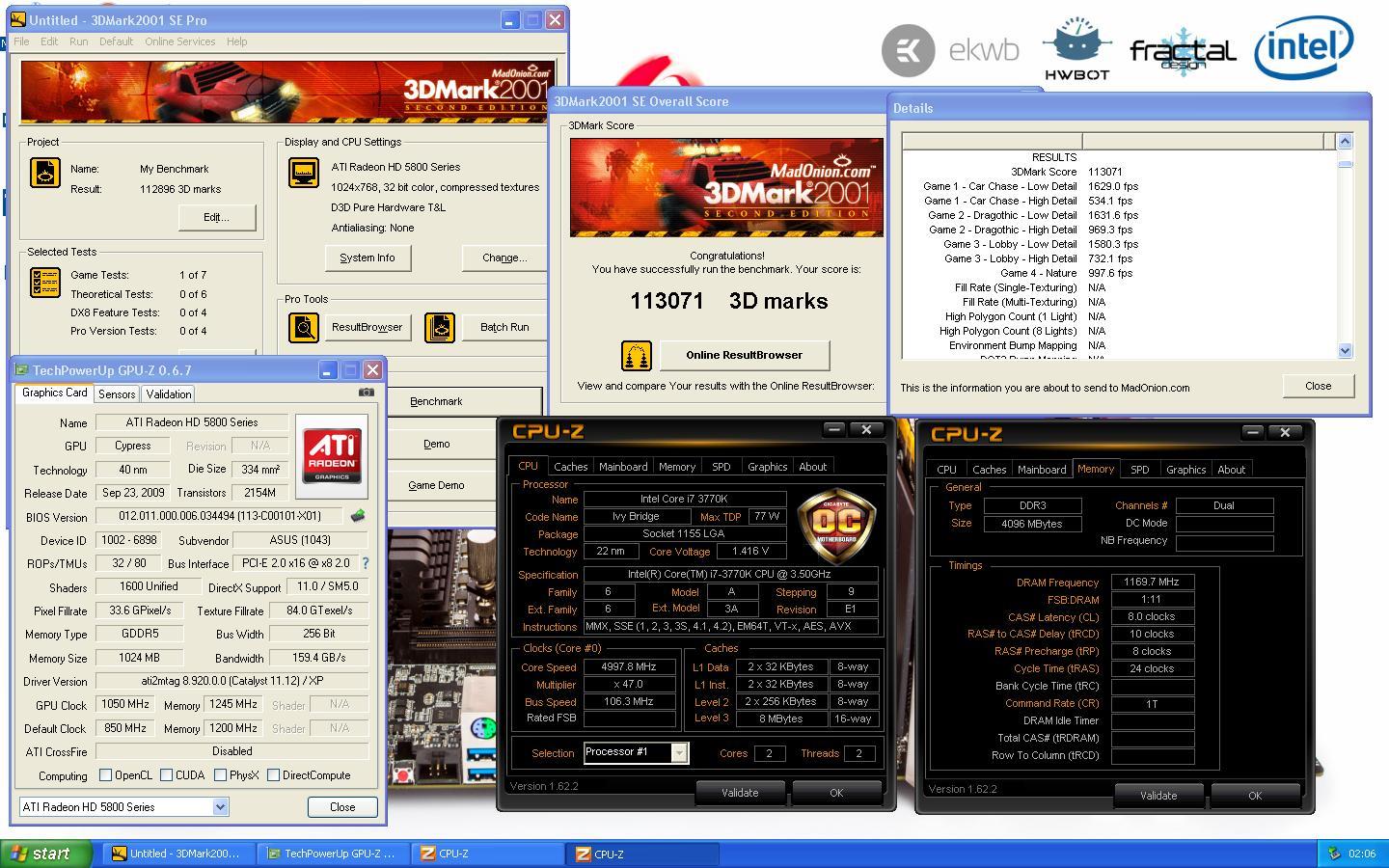Screen dimensions: 1389x868
Task: Click the Selected Tests checklist icon
Action: click(45, 283)
